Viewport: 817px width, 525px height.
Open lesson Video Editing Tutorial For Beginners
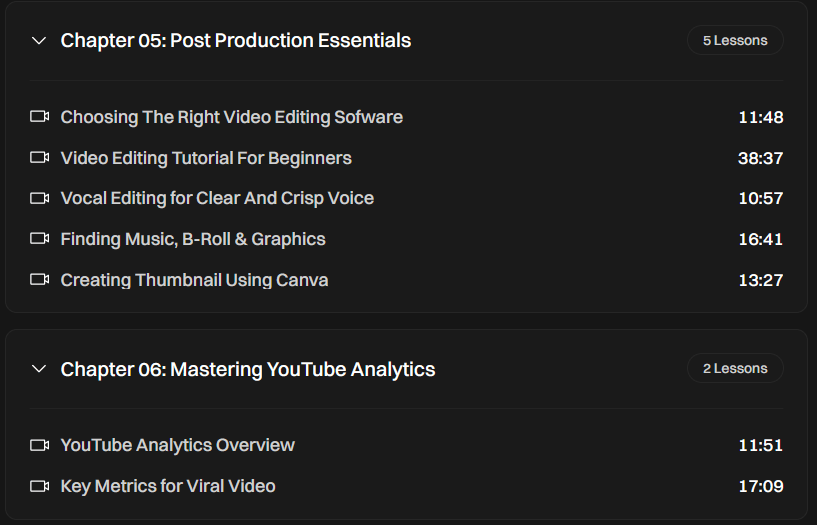tap(206, 158)
